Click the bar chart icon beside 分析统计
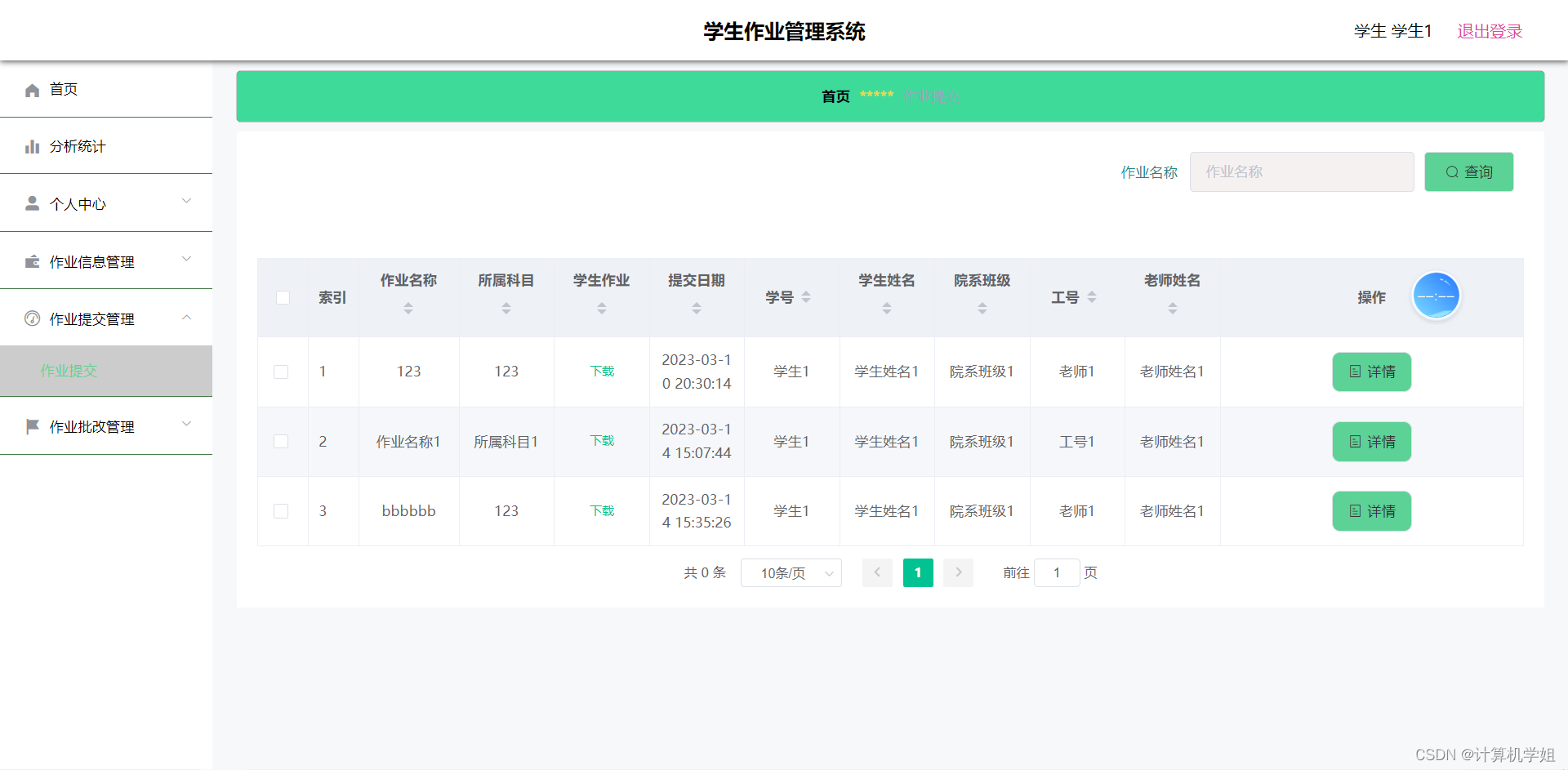This screenshot has height=770, width=1568. point(32,147)
